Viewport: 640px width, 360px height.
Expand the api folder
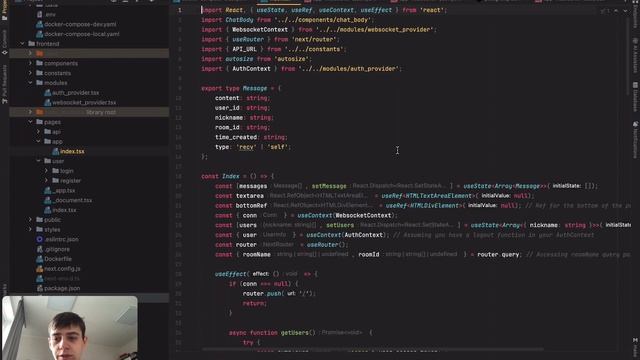pos(38,132)
